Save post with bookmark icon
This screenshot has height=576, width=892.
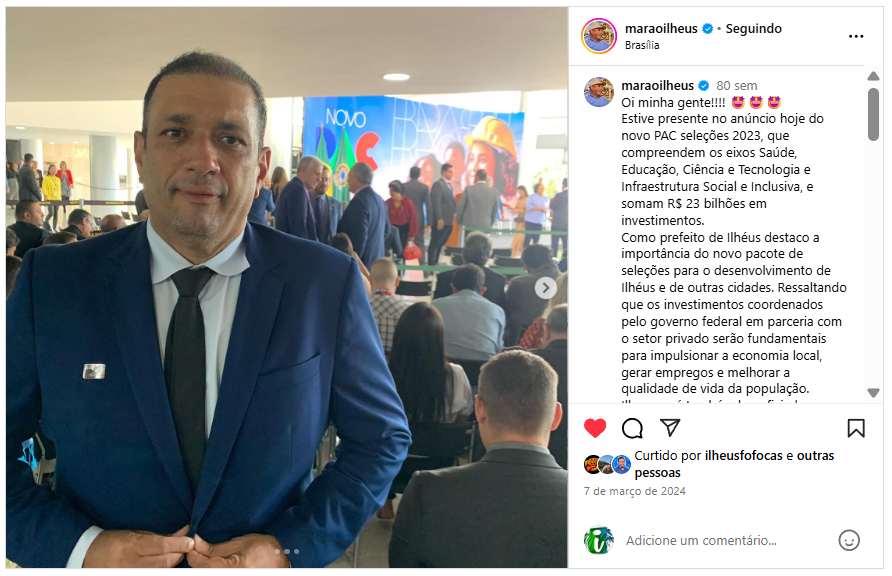pos(856,428)
